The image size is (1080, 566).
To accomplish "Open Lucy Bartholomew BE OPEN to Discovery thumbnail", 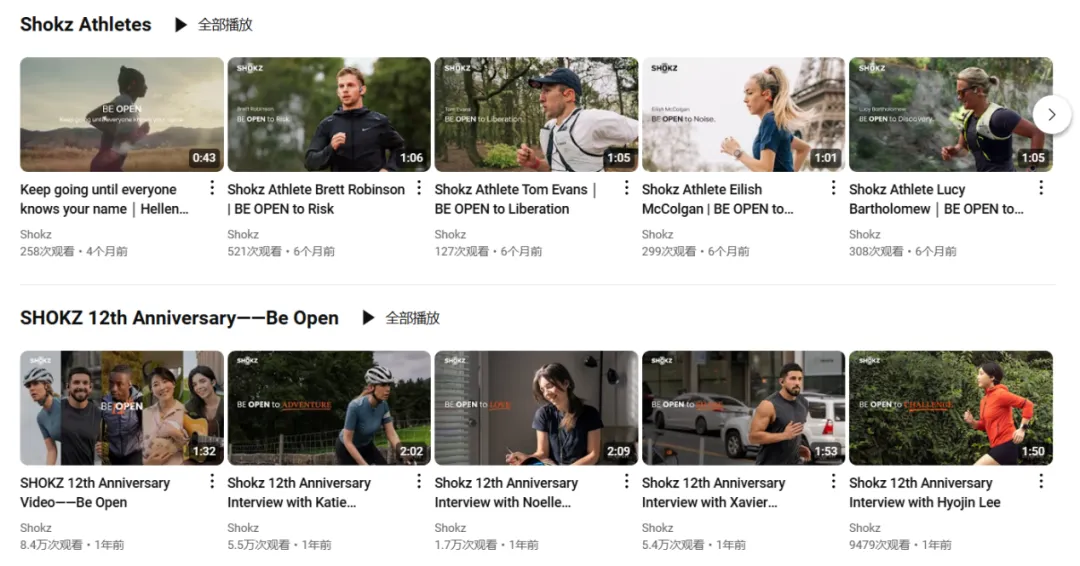I will [x=951, y=114].
